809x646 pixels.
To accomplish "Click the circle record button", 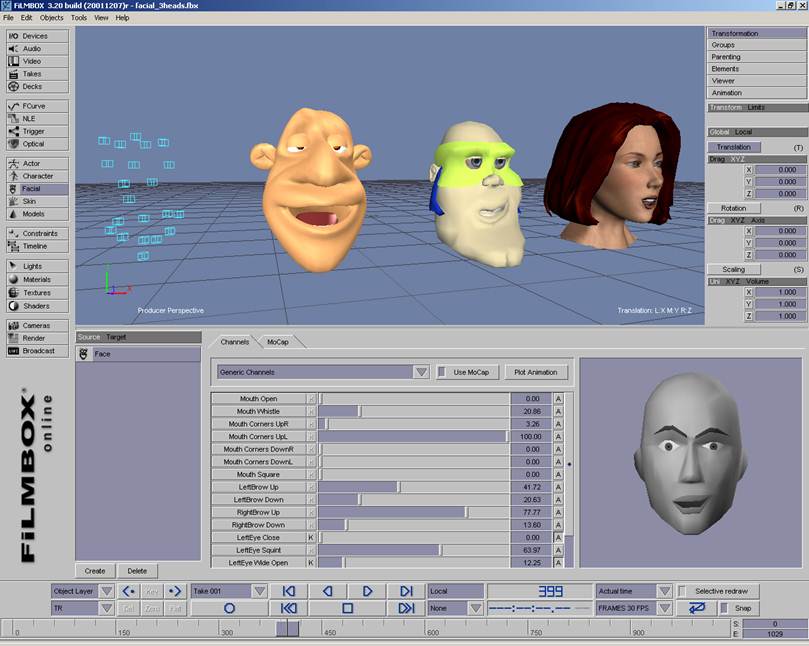I will click(x=230, y=608).
